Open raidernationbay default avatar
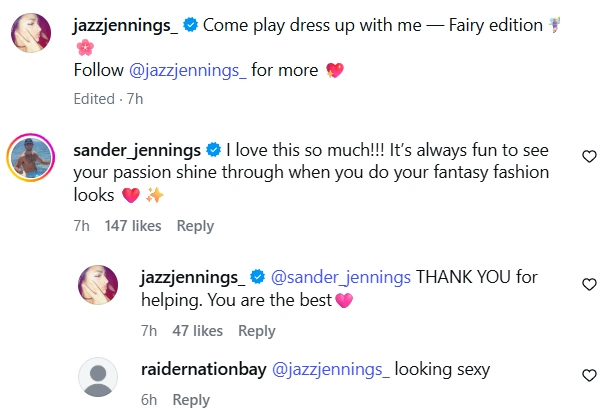Viewport: 600px width, 413px height. pos(98,377)
